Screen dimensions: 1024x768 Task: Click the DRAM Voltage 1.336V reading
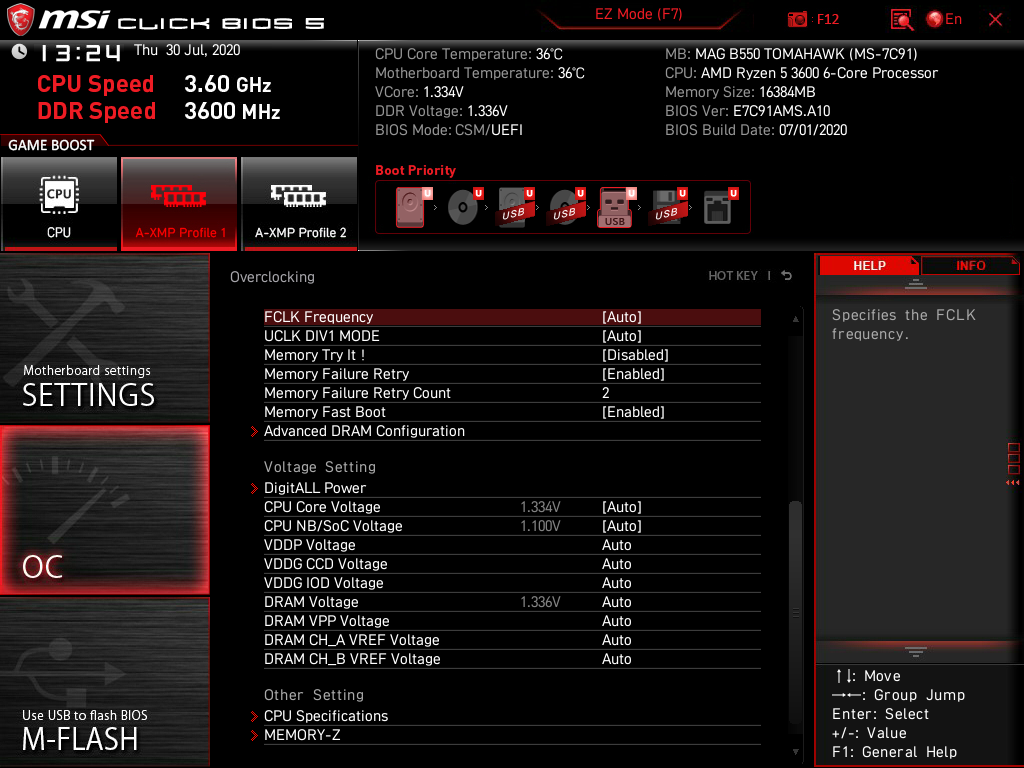point(540,601)
